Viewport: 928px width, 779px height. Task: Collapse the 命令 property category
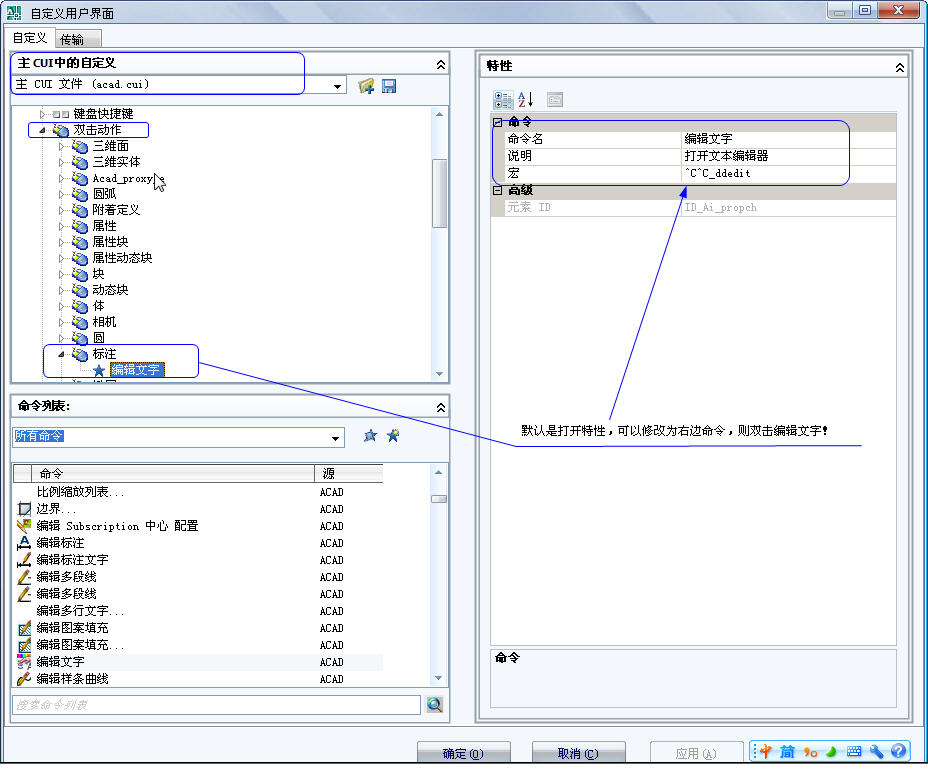pyautogui.click(x=498, y=123)
